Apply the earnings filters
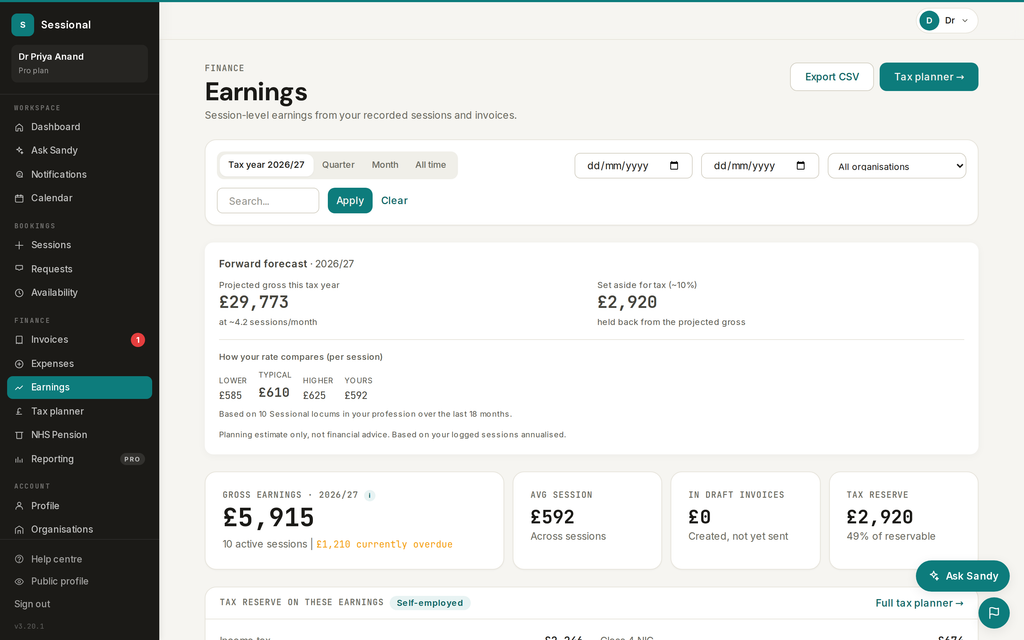 point(350,200)
